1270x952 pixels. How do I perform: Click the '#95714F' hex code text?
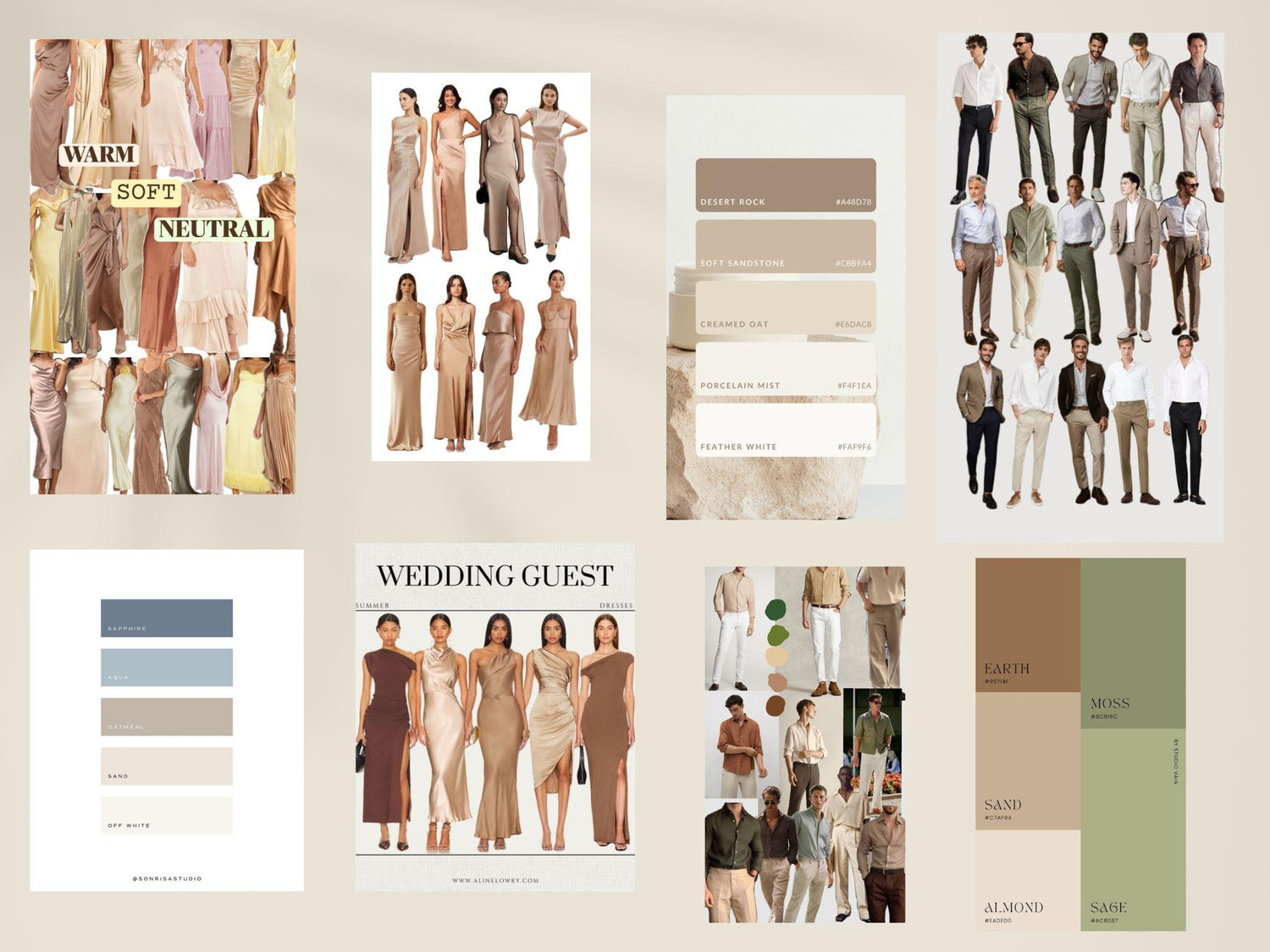point(997,681)
